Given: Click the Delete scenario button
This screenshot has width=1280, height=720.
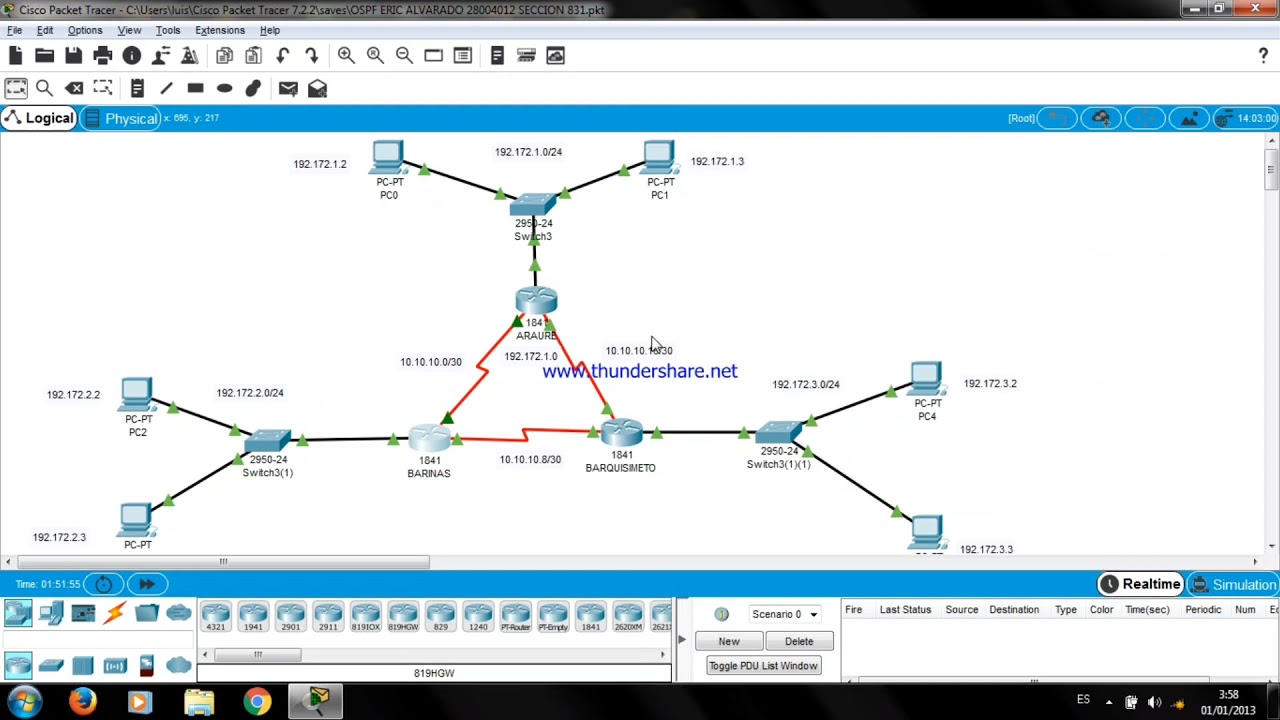Looking at the screenshot, I should coord(799,641).
